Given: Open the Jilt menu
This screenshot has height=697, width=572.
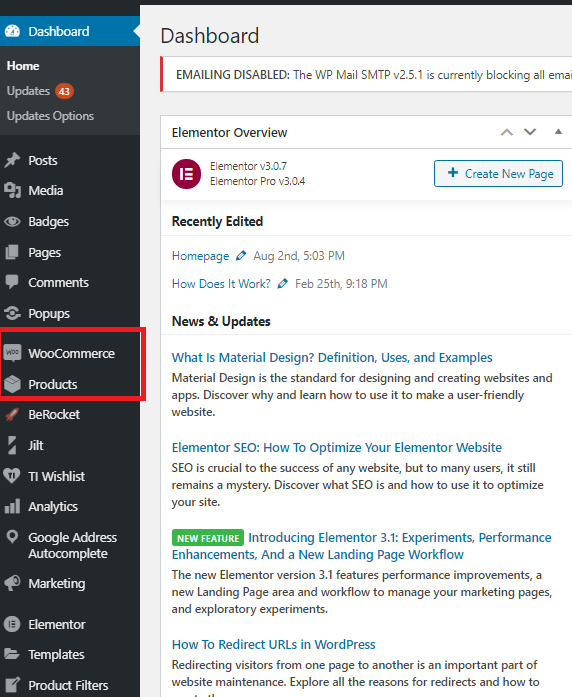Looking at the screenshot, I should coord(70,445).
